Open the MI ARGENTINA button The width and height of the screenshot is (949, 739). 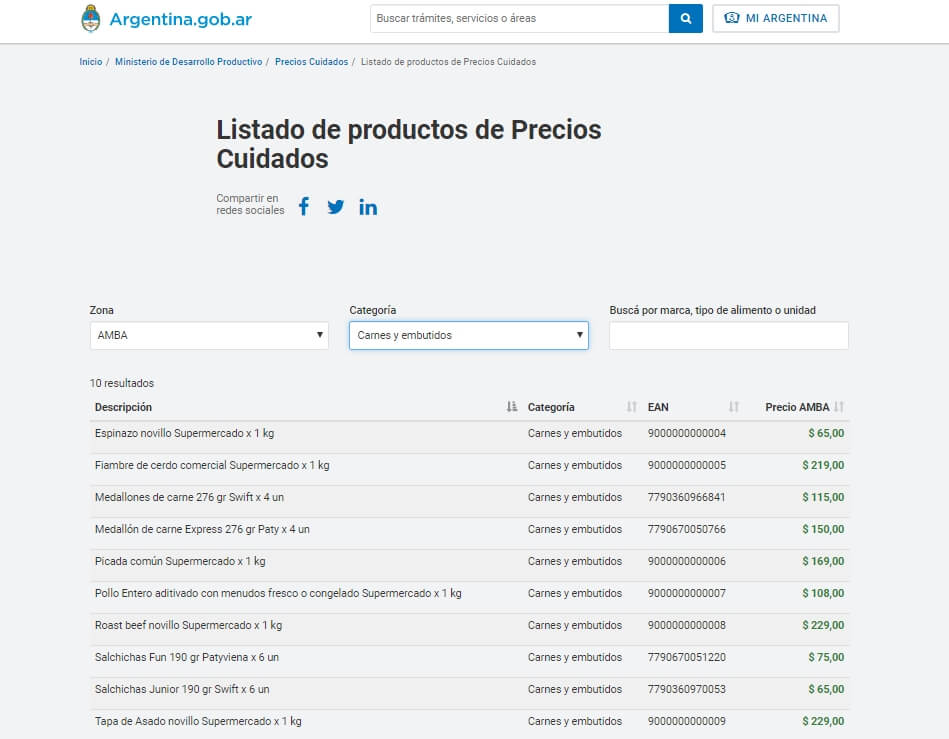pos(775,19)
